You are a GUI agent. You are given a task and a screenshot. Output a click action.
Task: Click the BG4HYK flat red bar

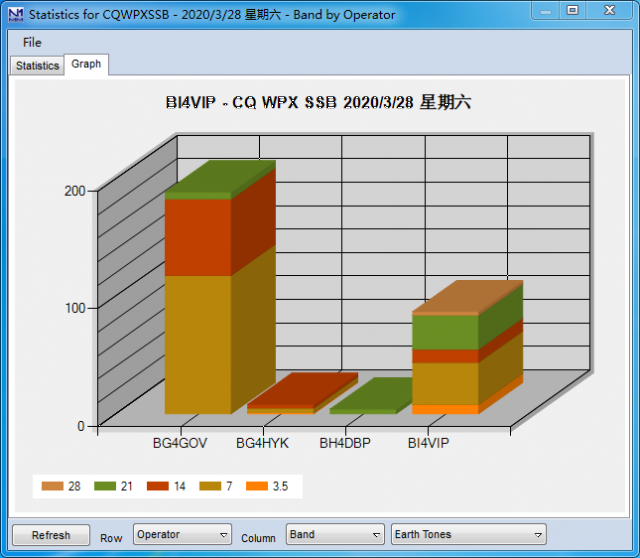(x=303, y=389)
